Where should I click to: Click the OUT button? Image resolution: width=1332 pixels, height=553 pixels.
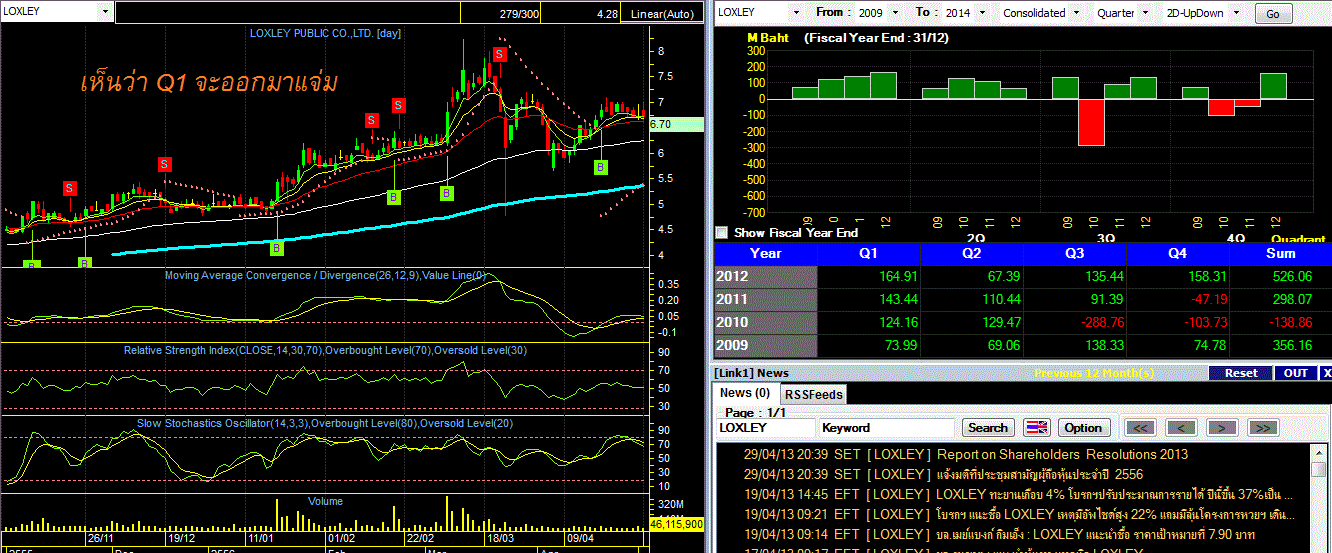(x=1296, y=373)
